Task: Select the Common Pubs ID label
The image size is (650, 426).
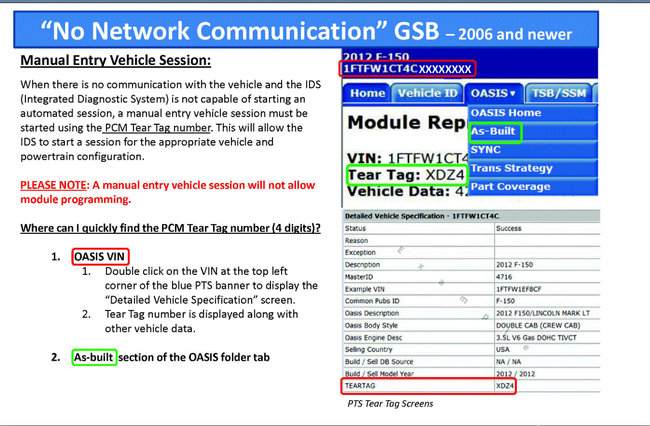Action: (x=372, y=301)
